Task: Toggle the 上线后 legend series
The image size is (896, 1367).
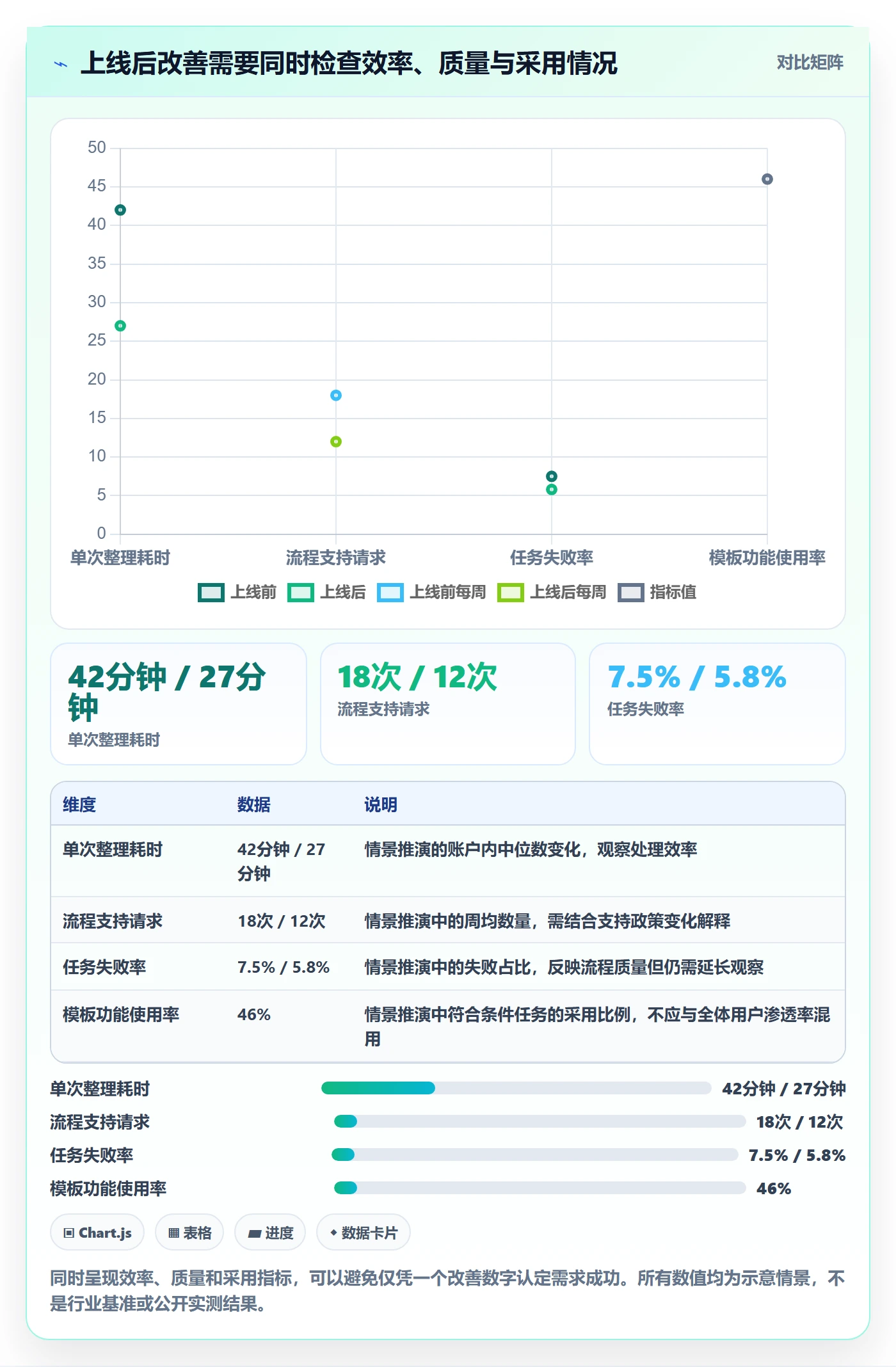Action: (x=327, y=592)
